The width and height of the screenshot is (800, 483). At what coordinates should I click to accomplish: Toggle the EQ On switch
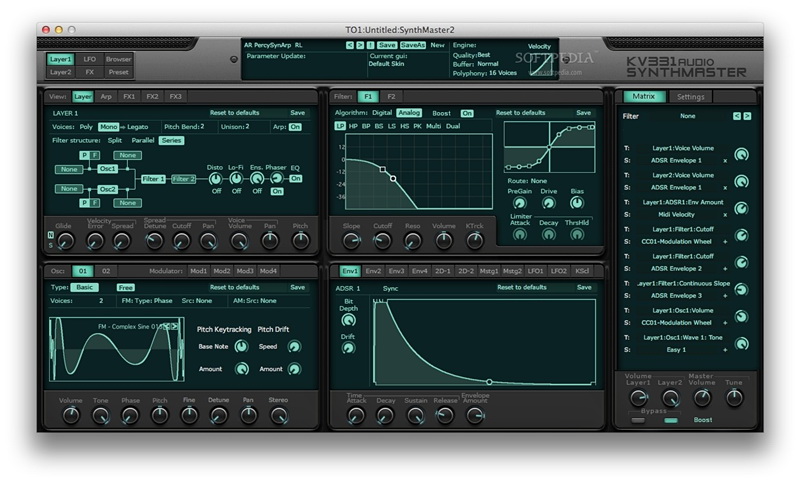click(296, 179)
